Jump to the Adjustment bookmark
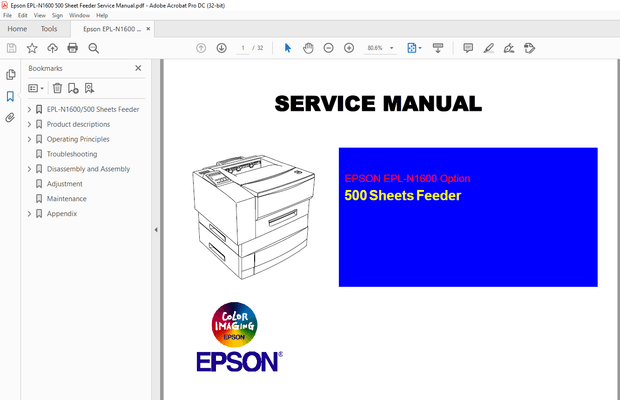 point(65,184)
